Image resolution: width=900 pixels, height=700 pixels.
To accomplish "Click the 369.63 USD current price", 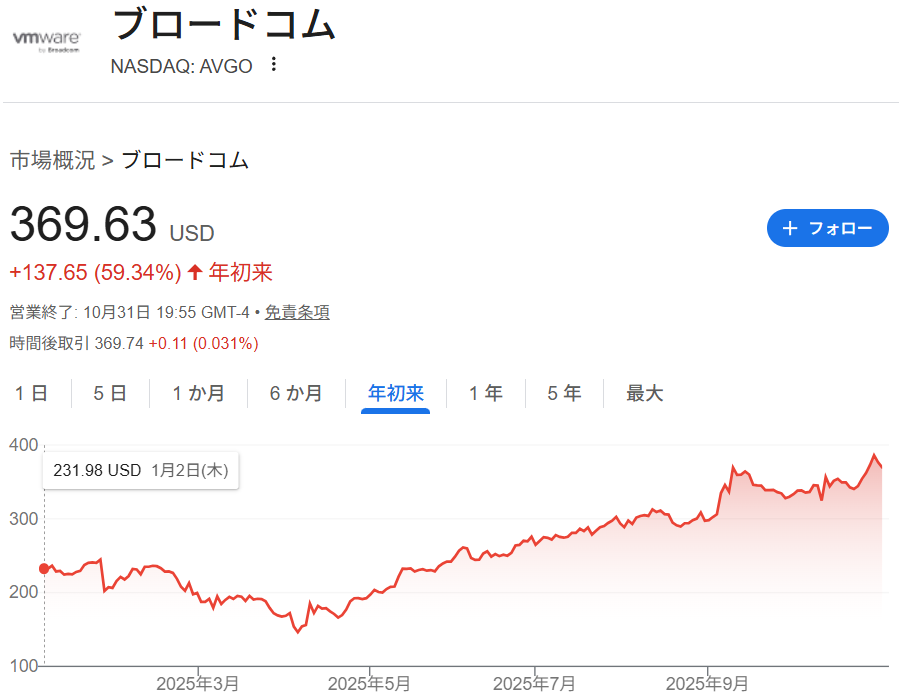I will [84, 225].
